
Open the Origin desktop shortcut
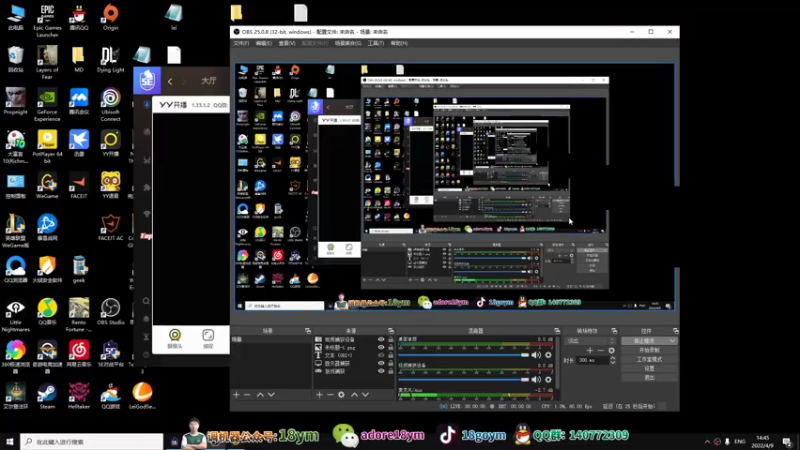tap(110, 17)
